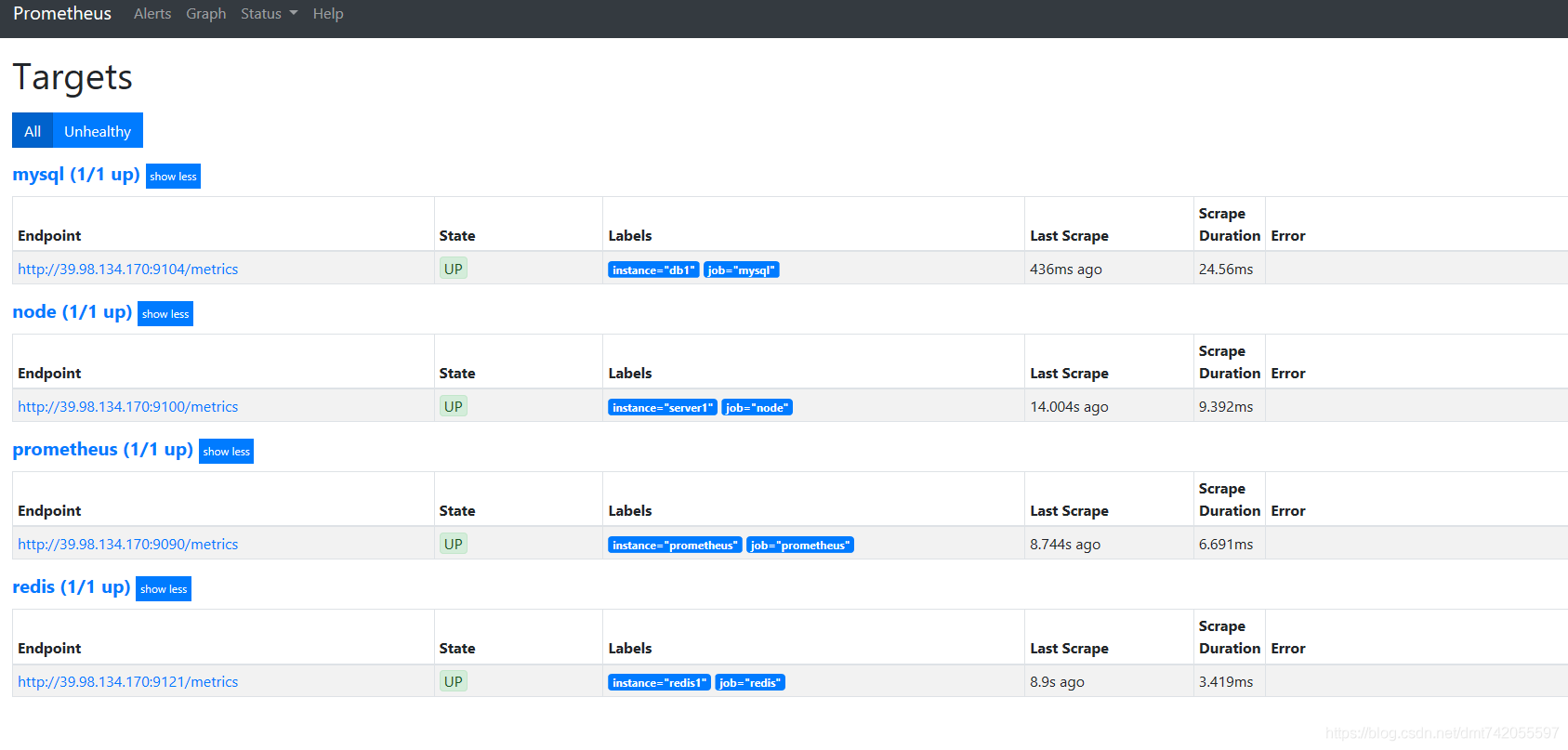Collapse the redis group with show less
The image size is (1568, 750).
click(164, 589)
